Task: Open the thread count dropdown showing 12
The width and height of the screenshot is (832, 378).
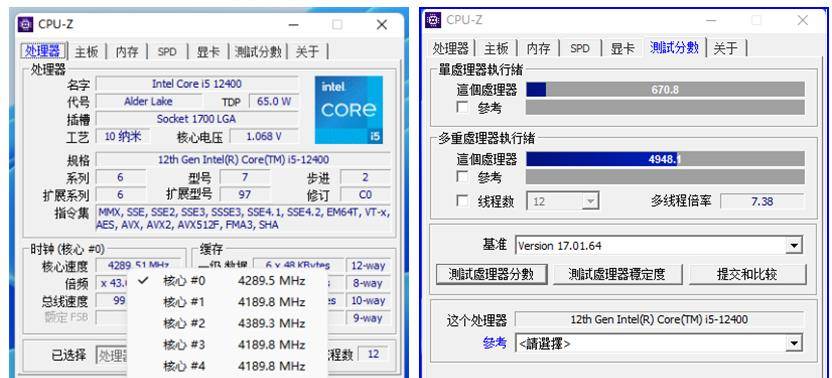Action: click(563, 202)
